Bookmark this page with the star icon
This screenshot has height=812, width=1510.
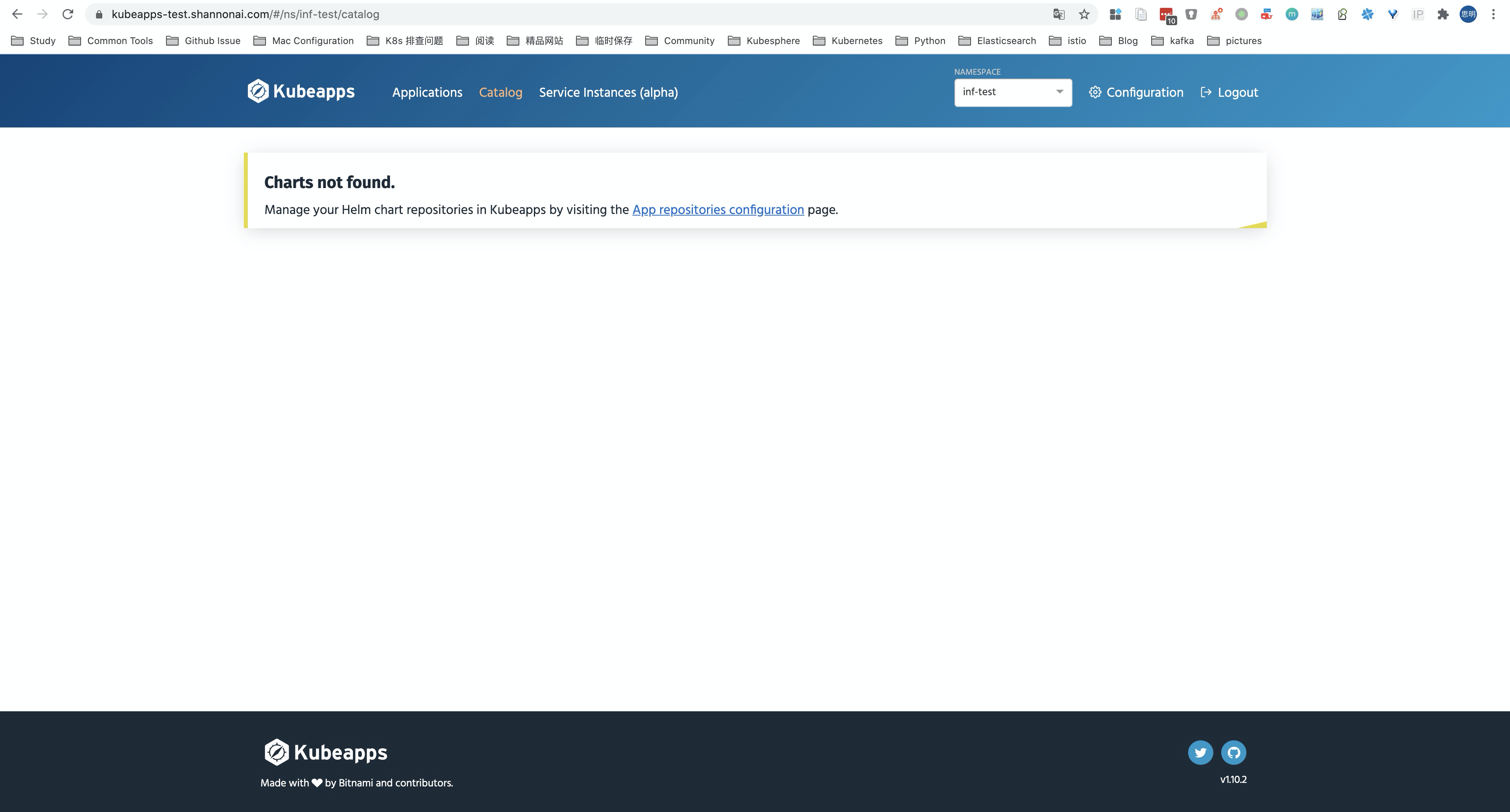pos(1083,13)
